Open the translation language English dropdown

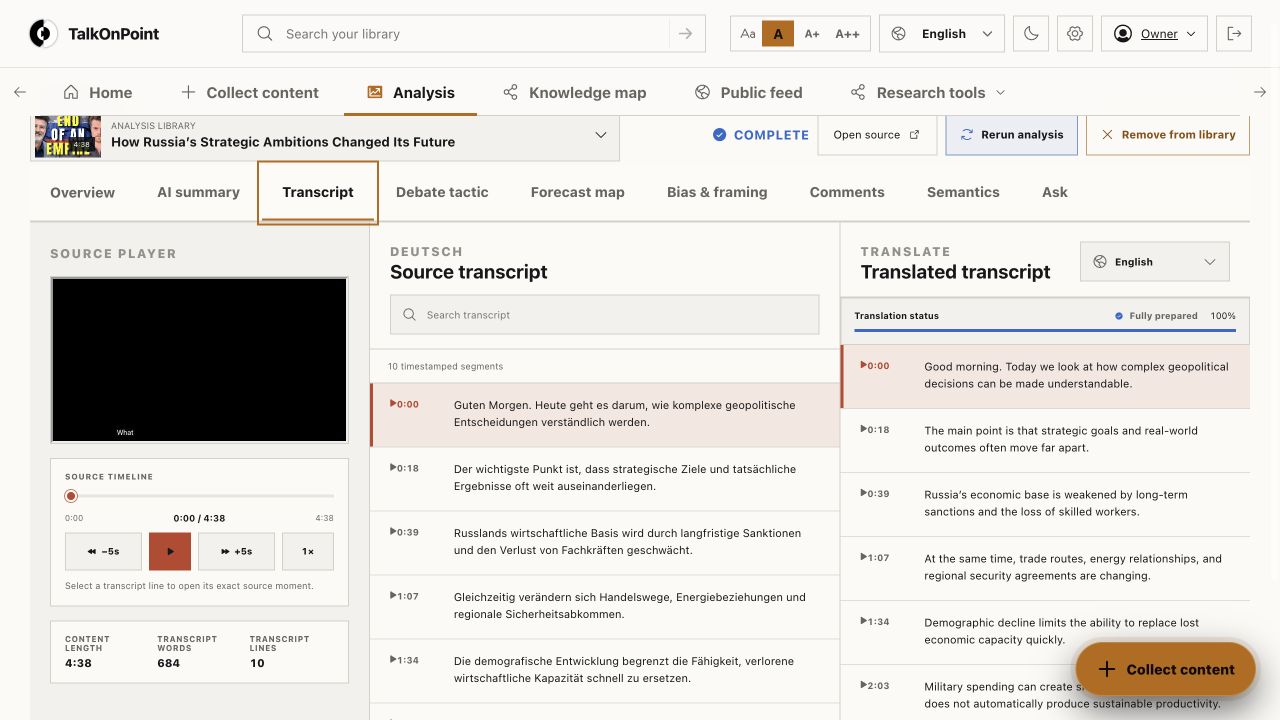point(1155,262)
